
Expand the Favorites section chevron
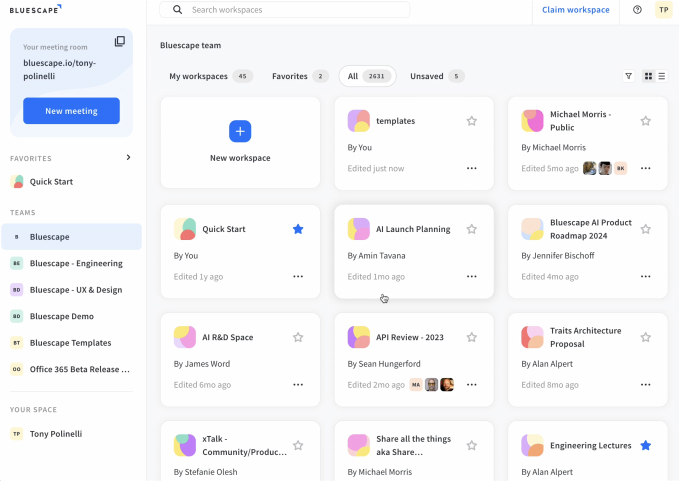tap(128, 157)
